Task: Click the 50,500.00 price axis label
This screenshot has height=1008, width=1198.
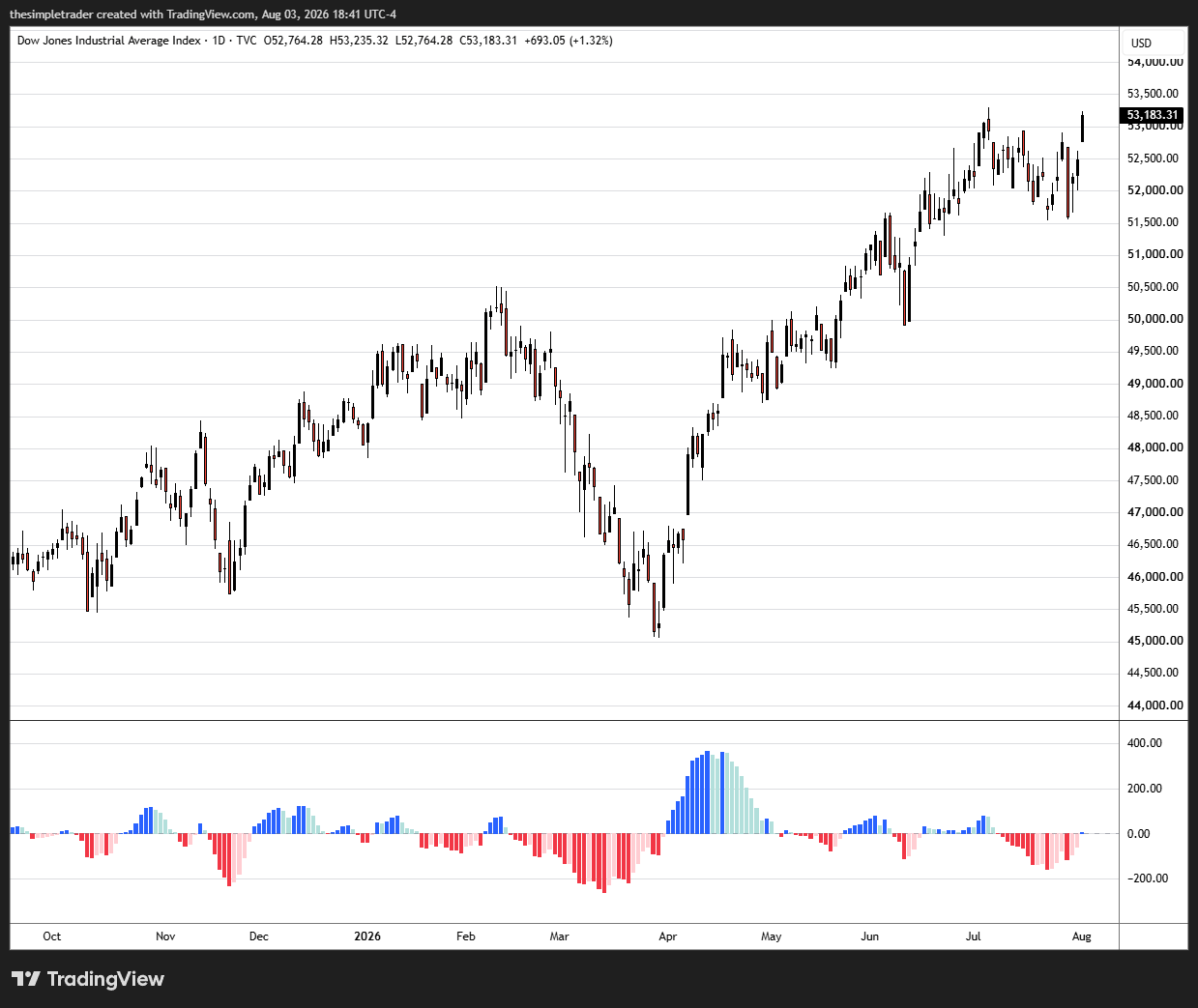Action: click(x=1153, y=287)
